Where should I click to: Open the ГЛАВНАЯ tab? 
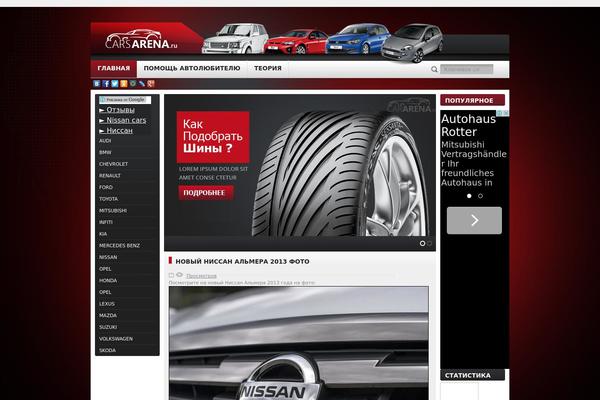pos(114,69)
